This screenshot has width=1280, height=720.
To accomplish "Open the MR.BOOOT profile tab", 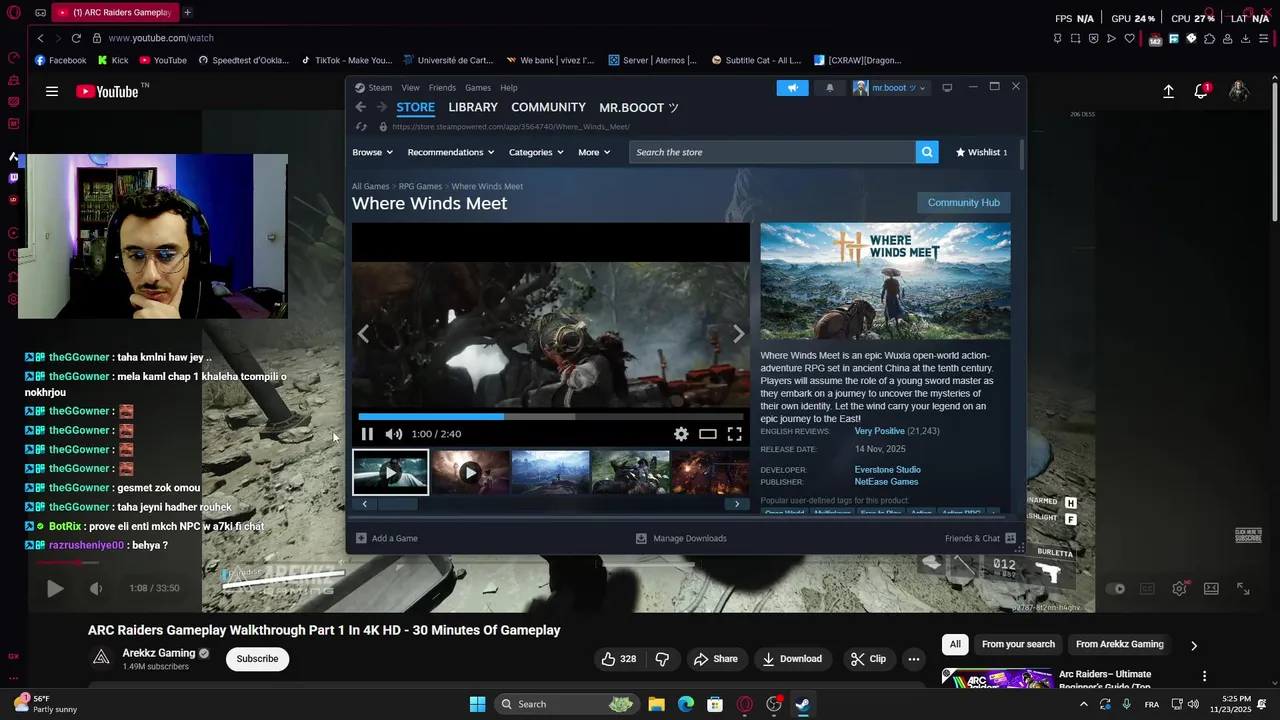I will coord(639,107).
